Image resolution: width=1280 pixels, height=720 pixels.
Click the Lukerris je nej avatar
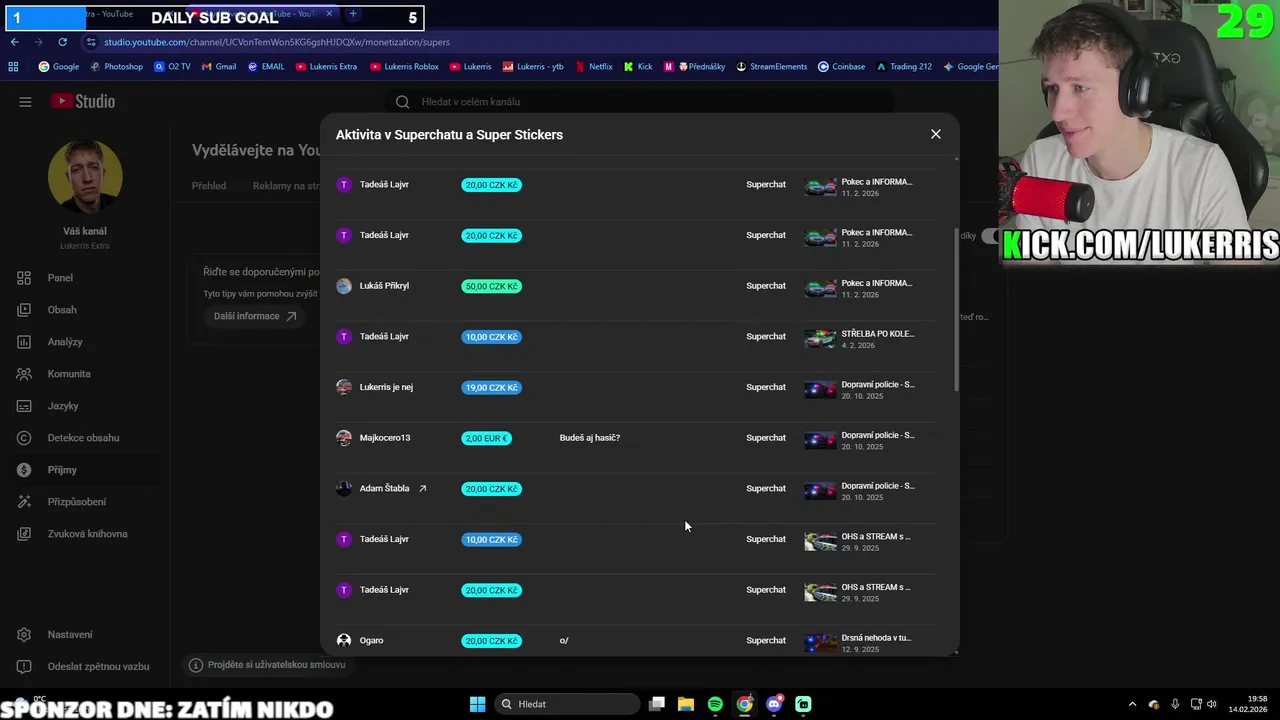344,387
